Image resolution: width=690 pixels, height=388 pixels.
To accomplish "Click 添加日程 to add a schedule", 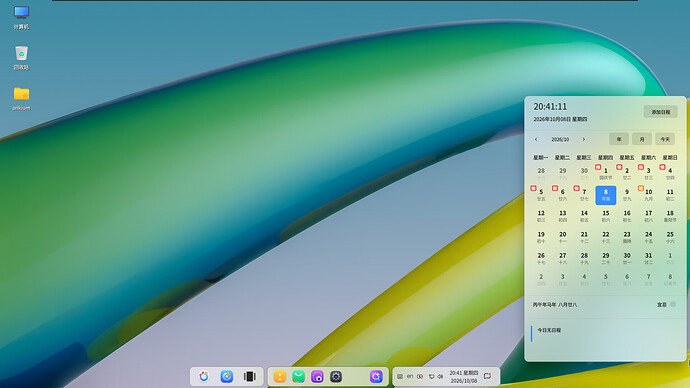I will pyautogui.click(x=661, y=112).
